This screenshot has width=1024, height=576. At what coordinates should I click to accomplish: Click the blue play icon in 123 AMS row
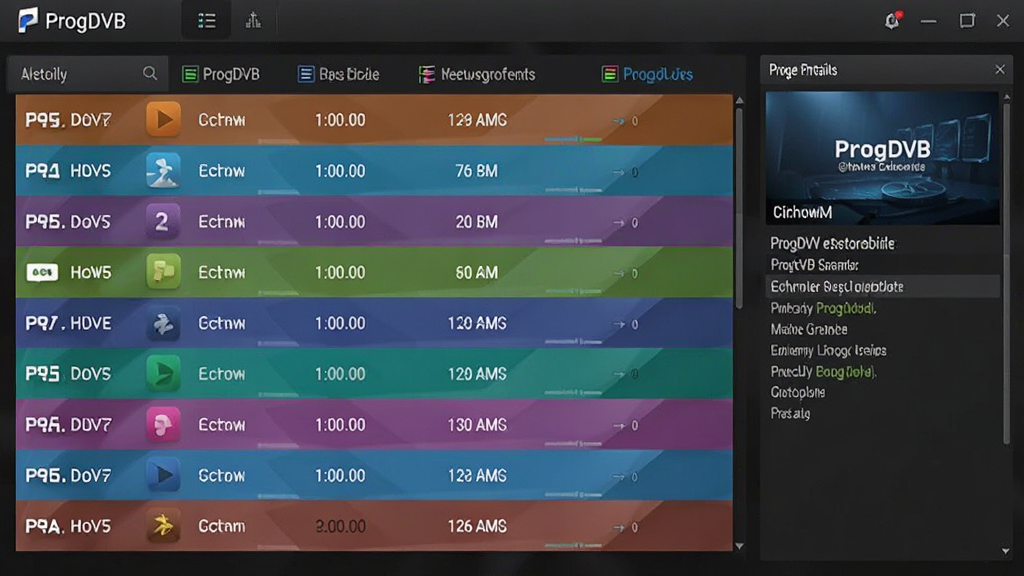[x=163, y=475]
